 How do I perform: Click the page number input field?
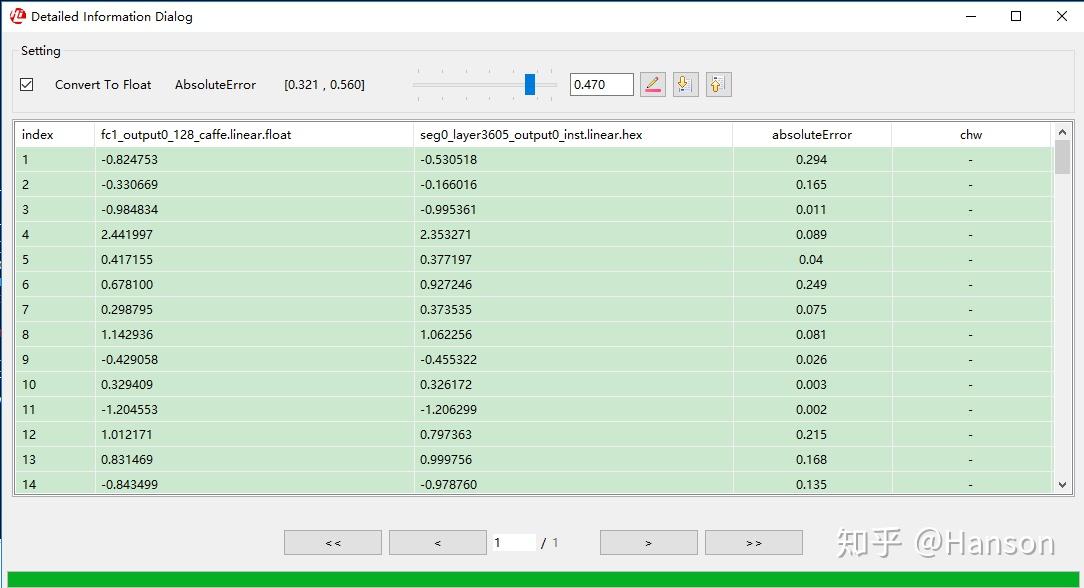coord(515,541)
